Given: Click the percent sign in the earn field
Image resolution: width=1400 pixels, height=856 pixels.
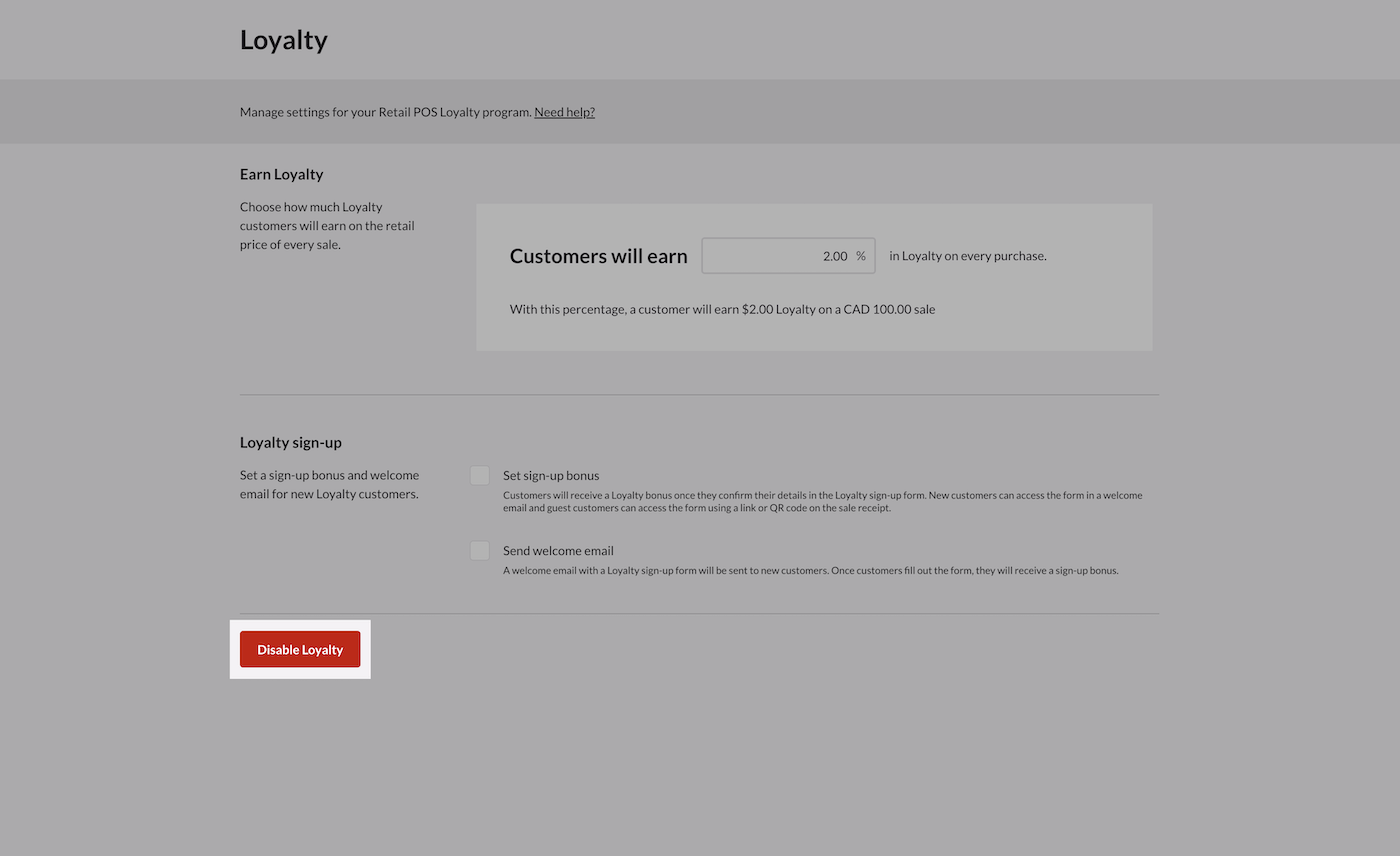Looking at the screenshot, I should point(860,255).
